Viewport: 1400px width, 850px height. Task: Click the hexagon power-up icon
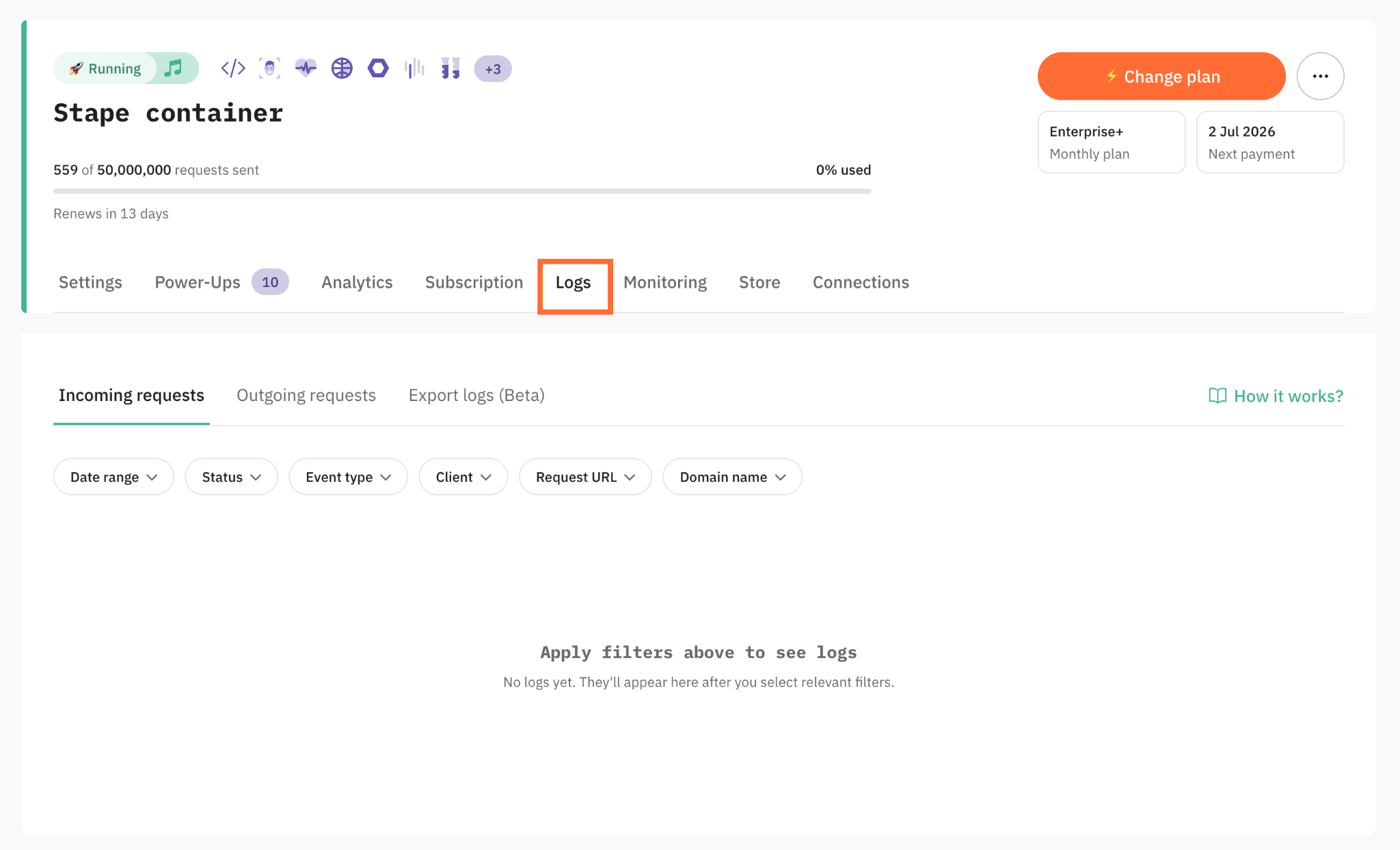click(x=378, y=68)
